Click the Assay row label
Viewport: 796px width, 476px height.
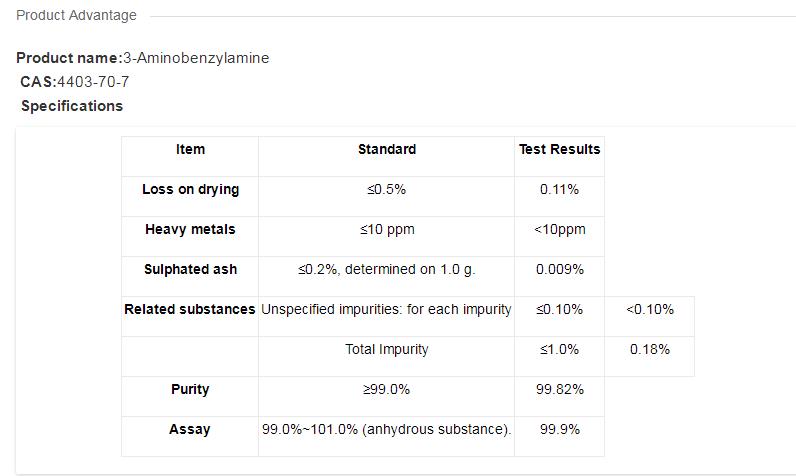(x=190, y=429)
